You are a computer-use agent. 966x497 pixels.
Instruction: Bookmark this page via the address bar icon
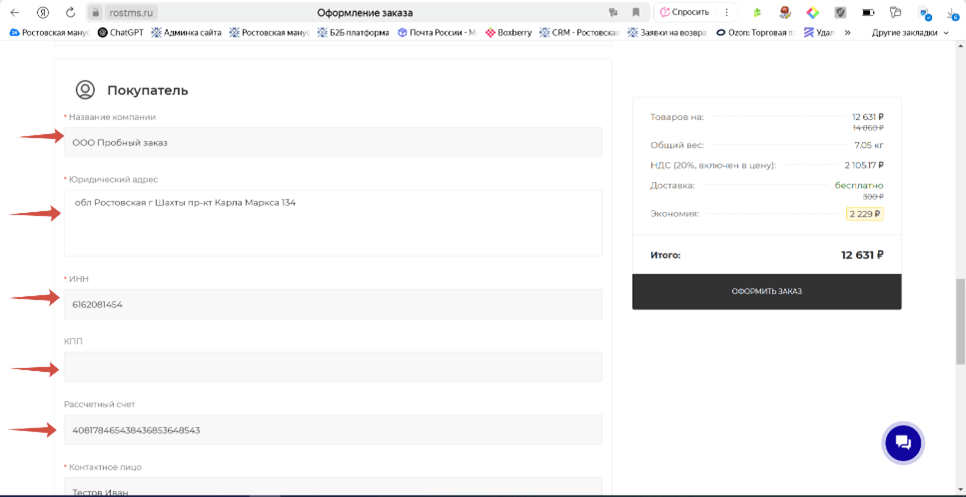tap(635, 13)
